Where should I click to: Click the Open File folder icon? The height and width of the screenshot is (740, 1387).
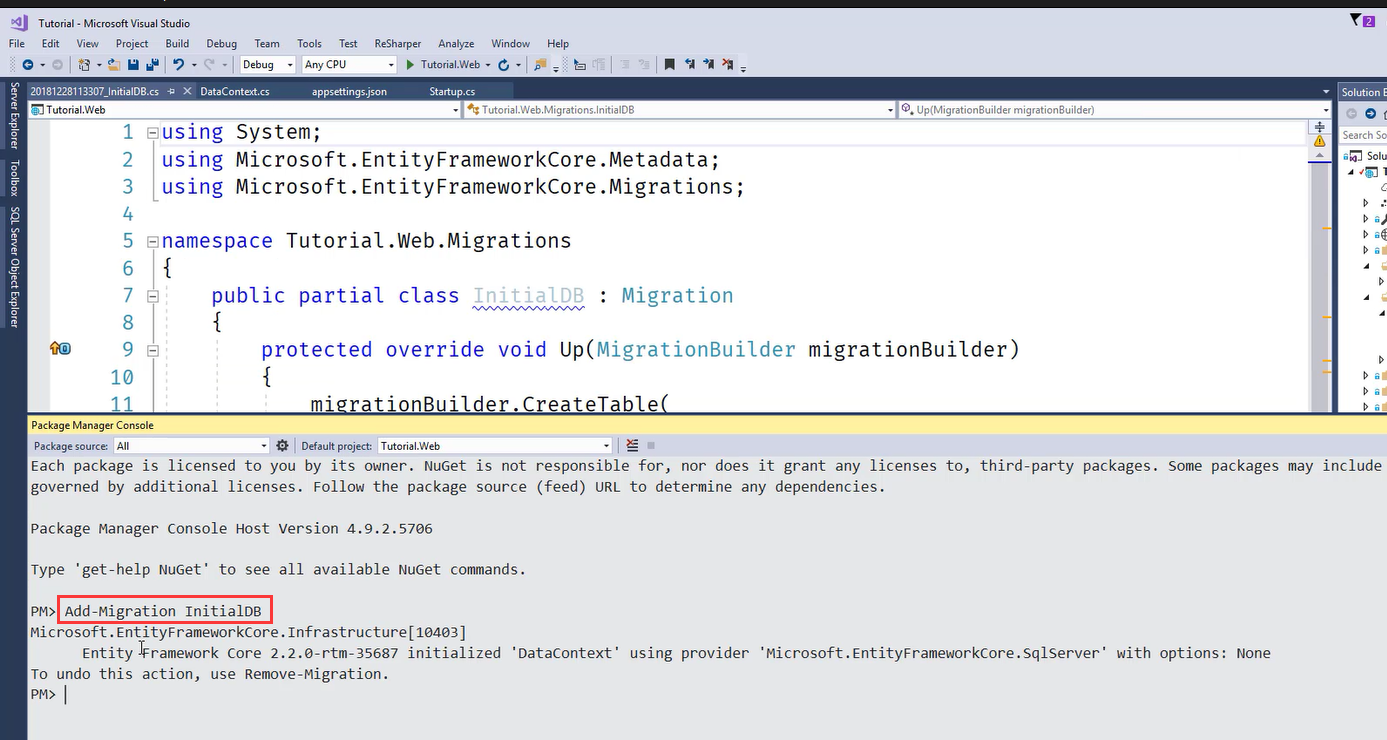(x=114, y=64)
